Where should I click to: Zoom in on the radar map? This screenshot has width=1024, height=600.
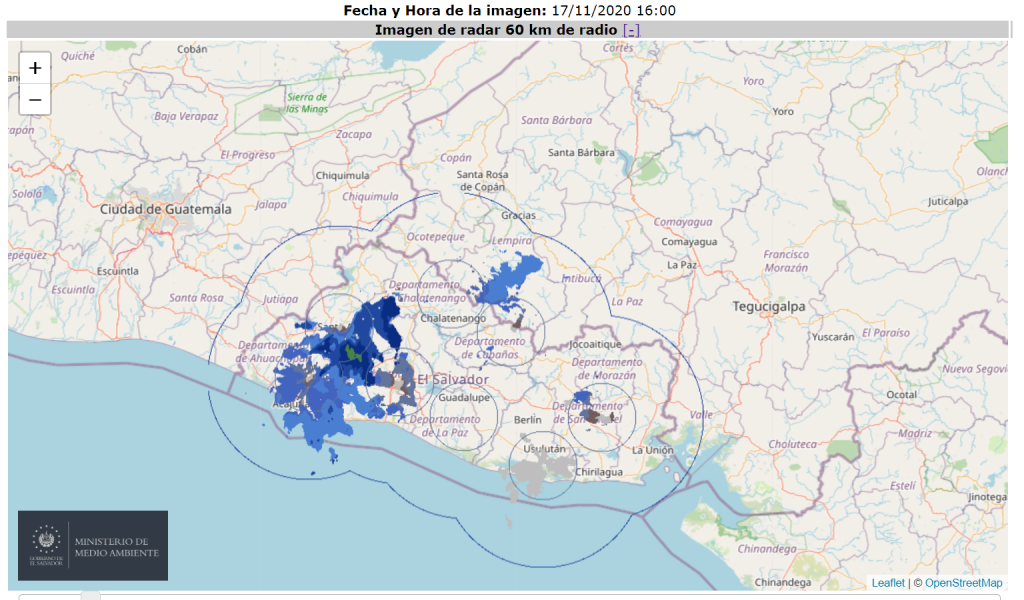pos(35,68)
